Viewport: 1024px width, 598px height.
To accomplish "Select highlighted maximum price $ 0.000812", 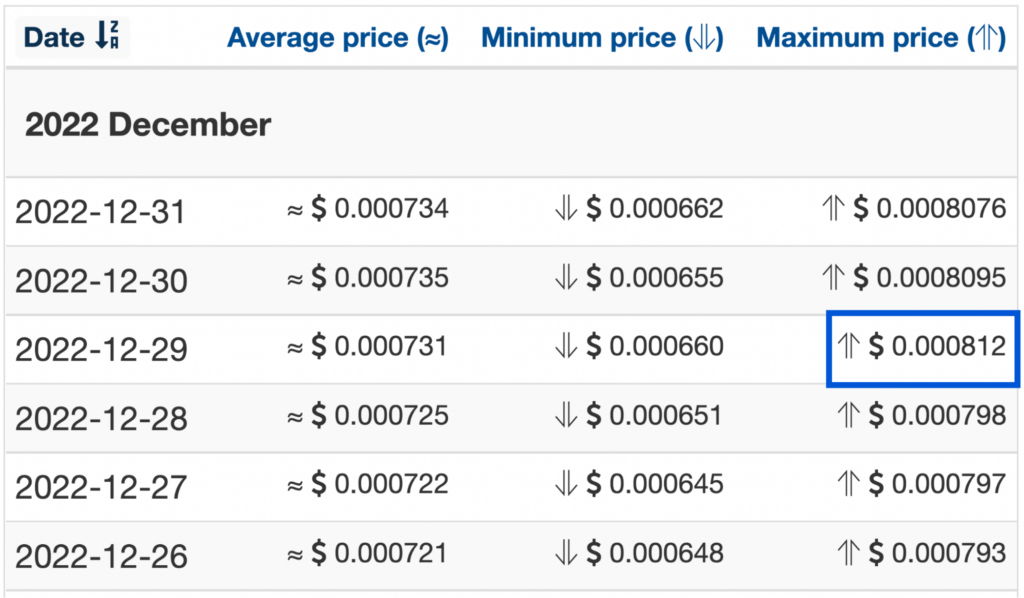I will click(x=922, y=348).
